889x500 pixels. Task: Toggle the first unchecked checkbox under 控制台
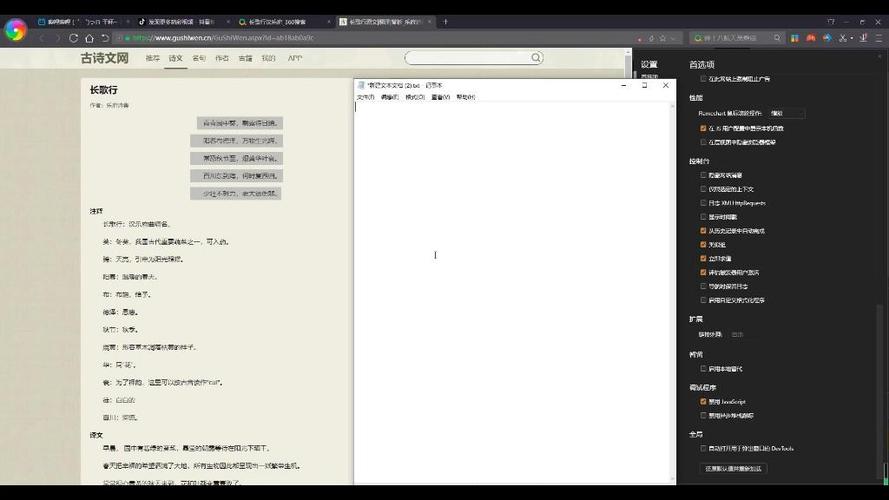click(703, 175)
